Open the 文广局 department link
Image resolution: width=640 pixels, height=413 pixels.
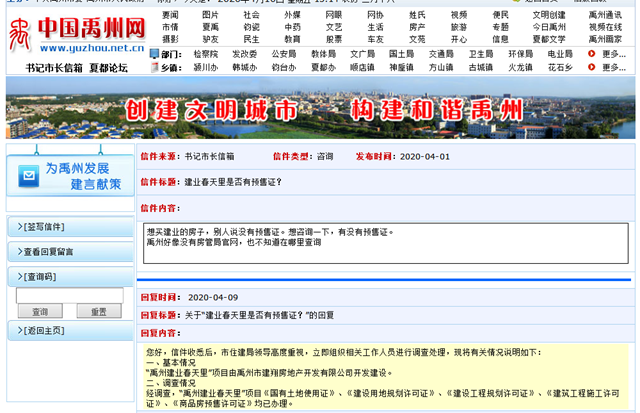(x=362, y=54)
